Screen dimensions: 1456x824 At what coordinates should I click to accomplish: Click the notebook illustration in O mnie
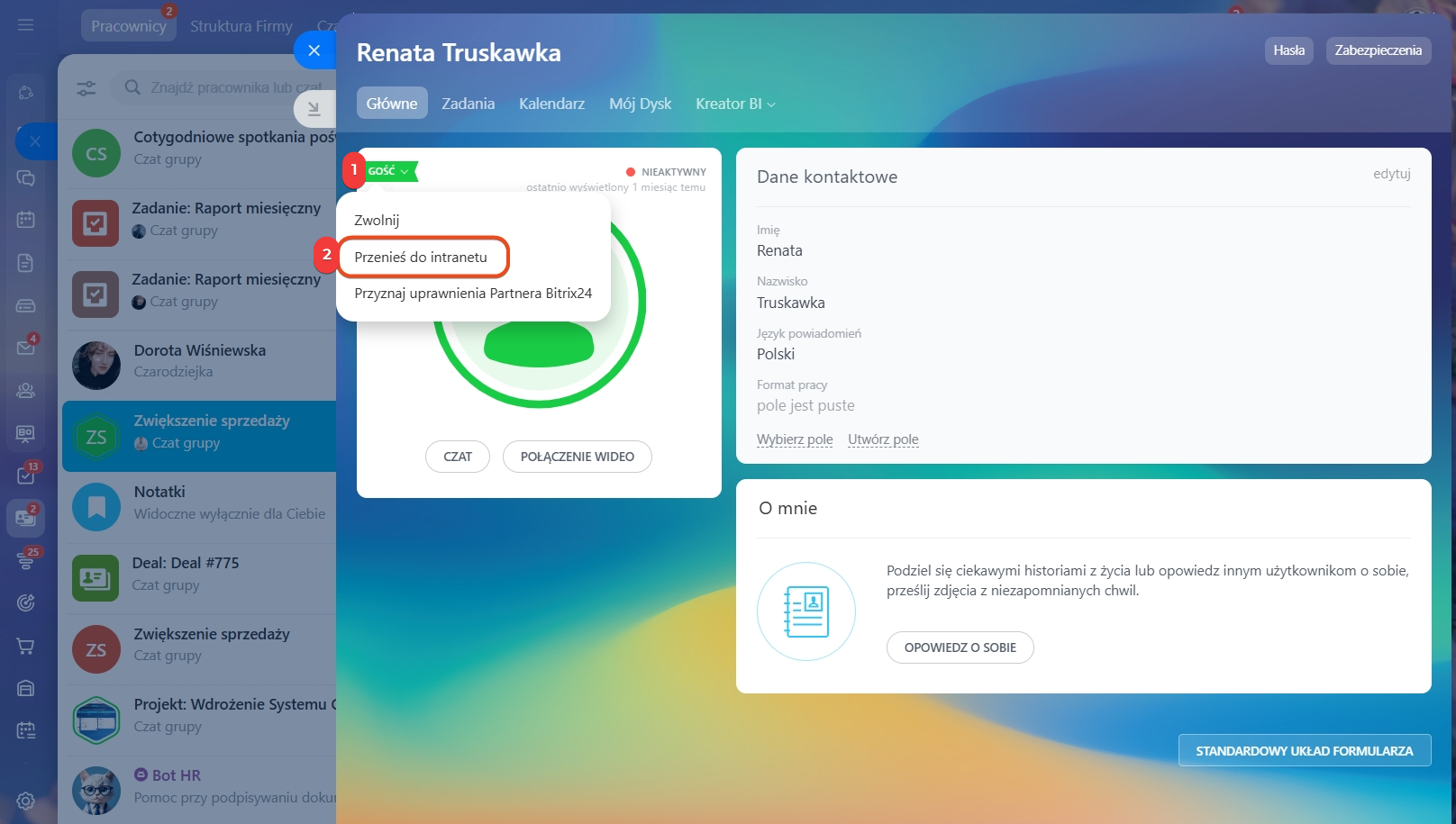point(806,611)
